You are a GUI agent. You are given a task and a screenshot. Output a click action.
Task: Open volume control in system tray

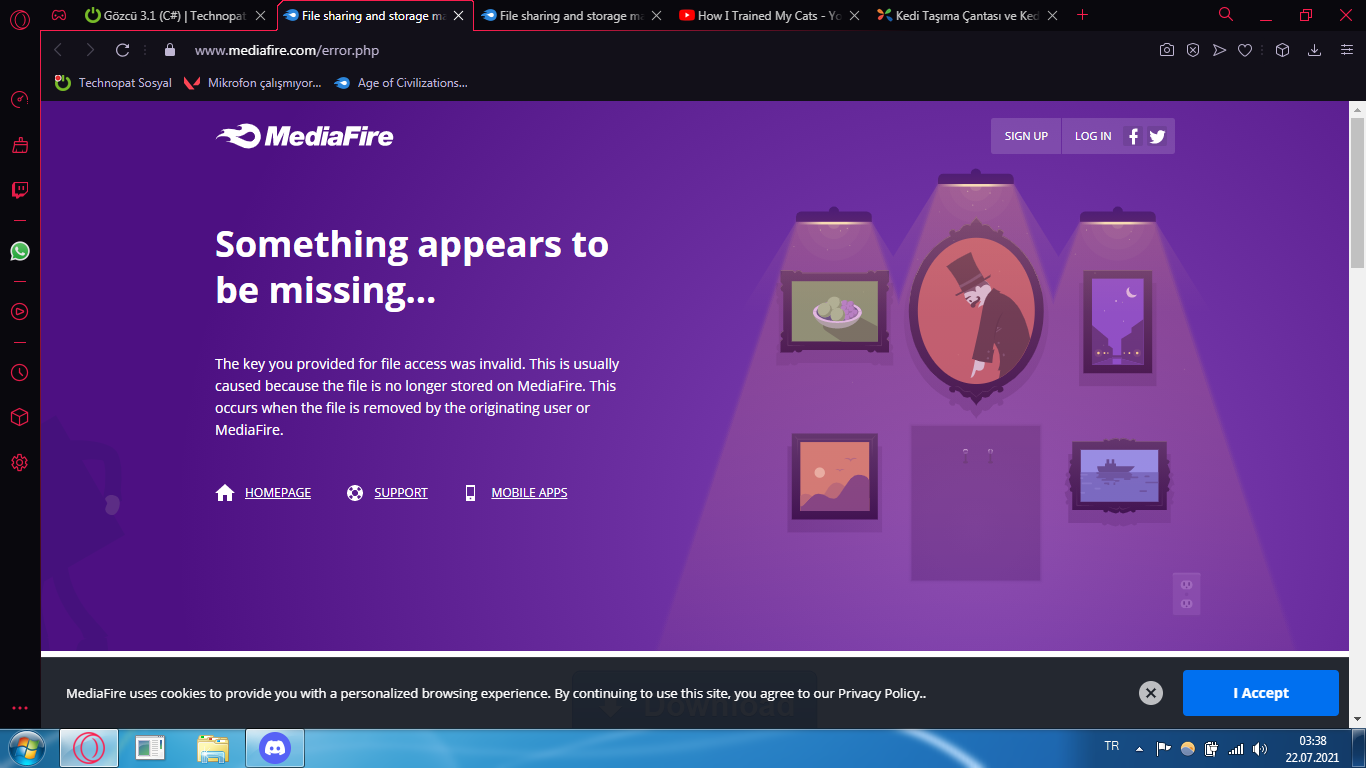pyautogui.click(x=1260, y=748)
